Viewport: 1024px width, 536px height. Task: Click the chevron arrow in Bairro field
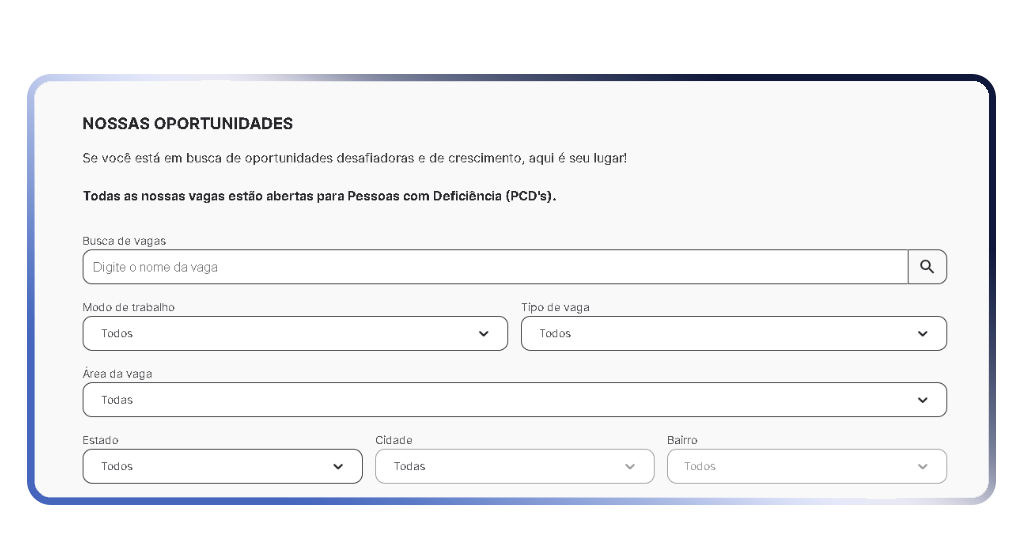(x=922, y=467)
